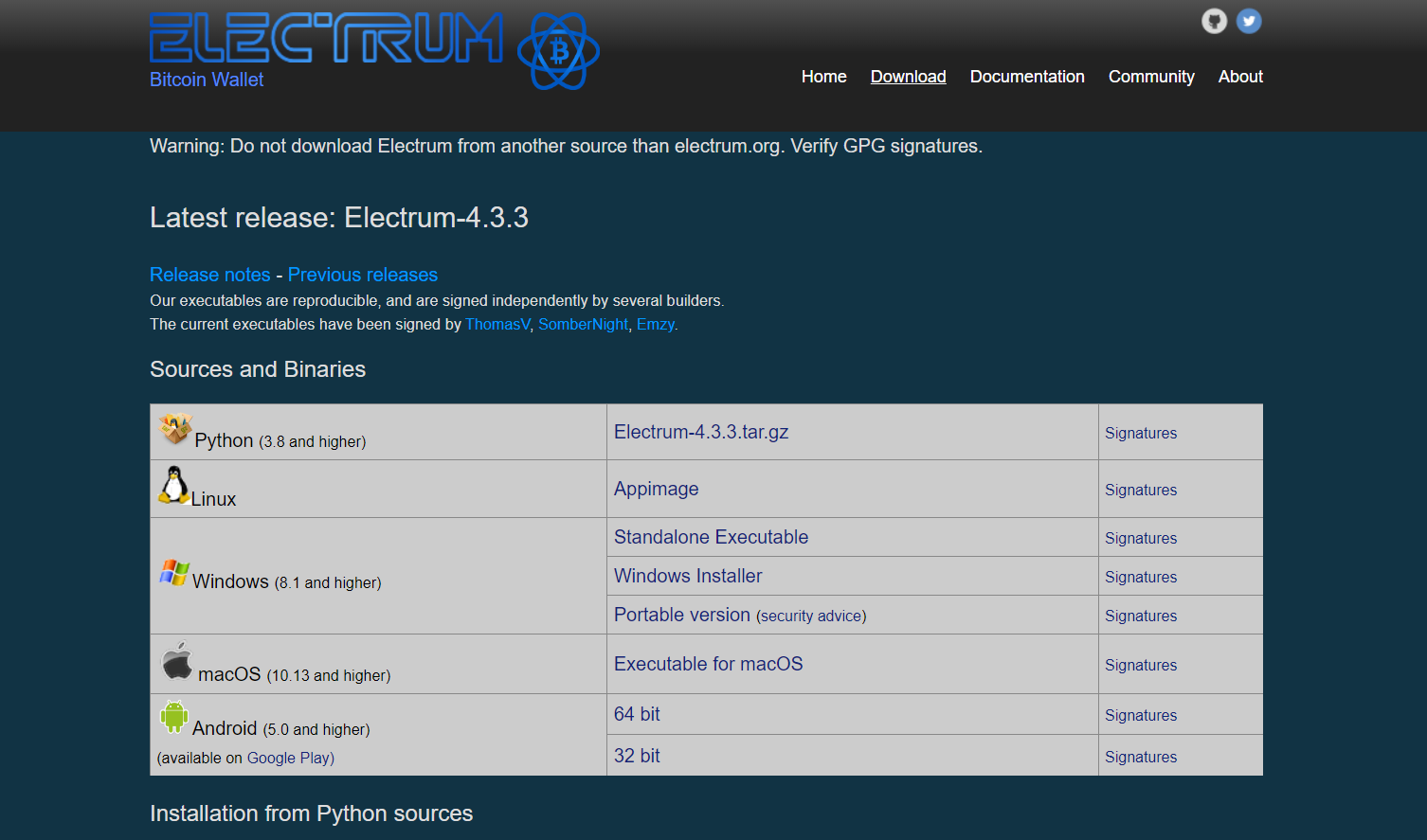Click the Android robot icon
1427x840 pixels.
pyautogui.click(x=174, y=717)
